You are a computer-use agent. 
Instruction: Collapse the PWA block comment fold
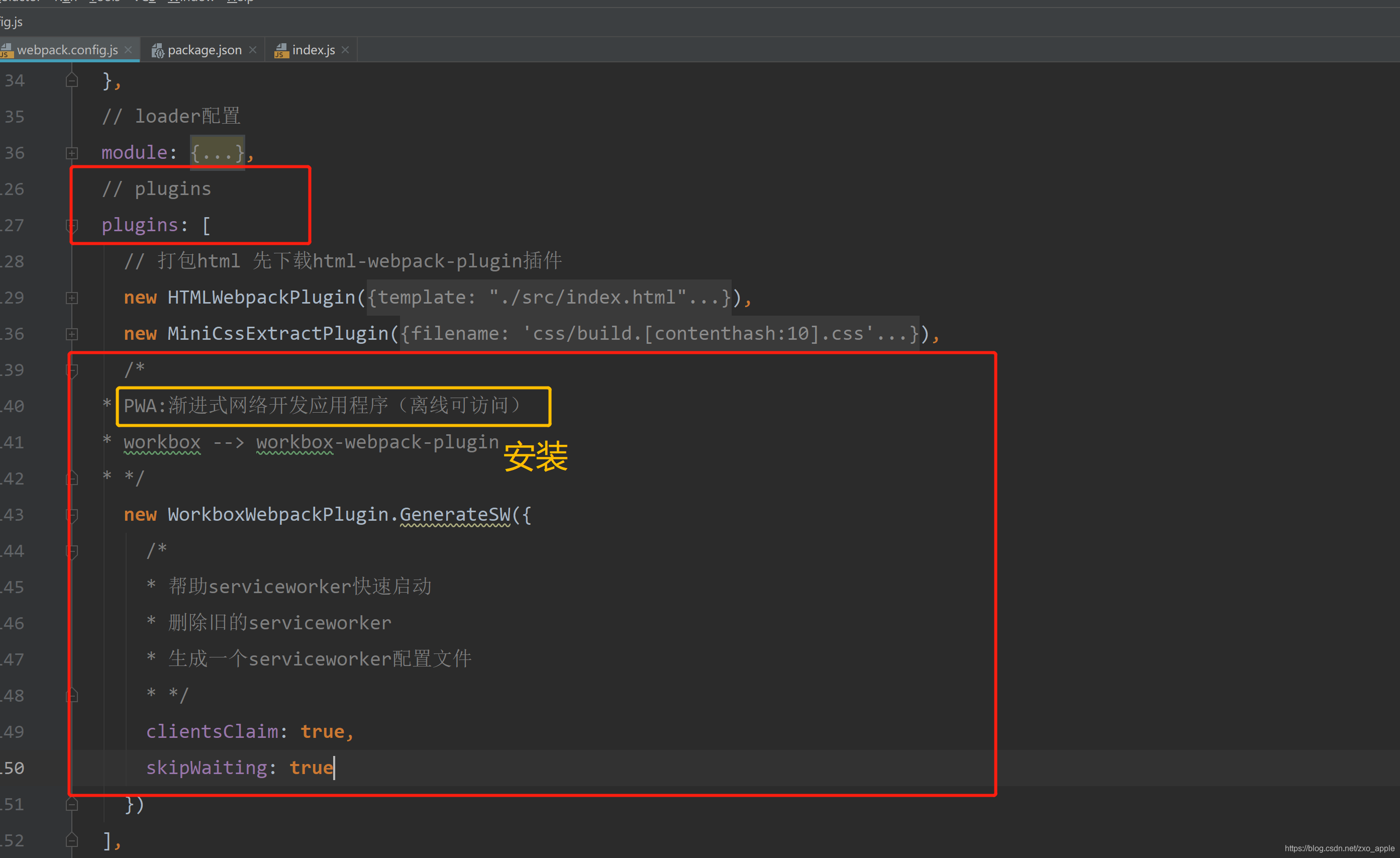pyautogui.click(x=71, y=370)
